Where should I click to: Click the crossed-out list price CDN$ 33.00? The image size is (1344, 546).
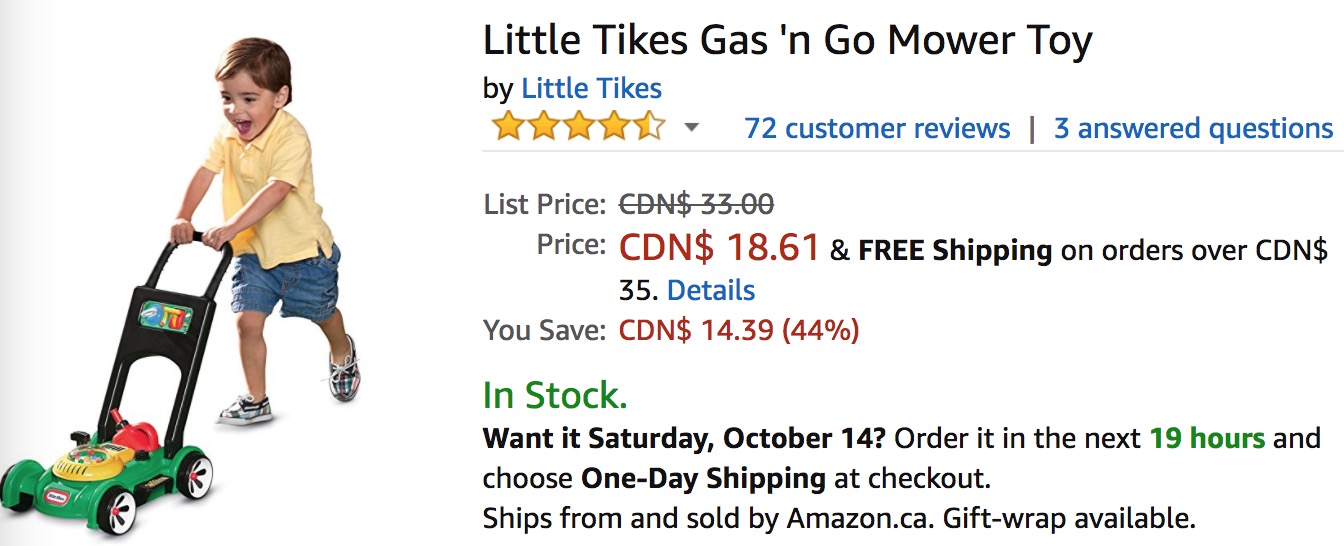696,204
